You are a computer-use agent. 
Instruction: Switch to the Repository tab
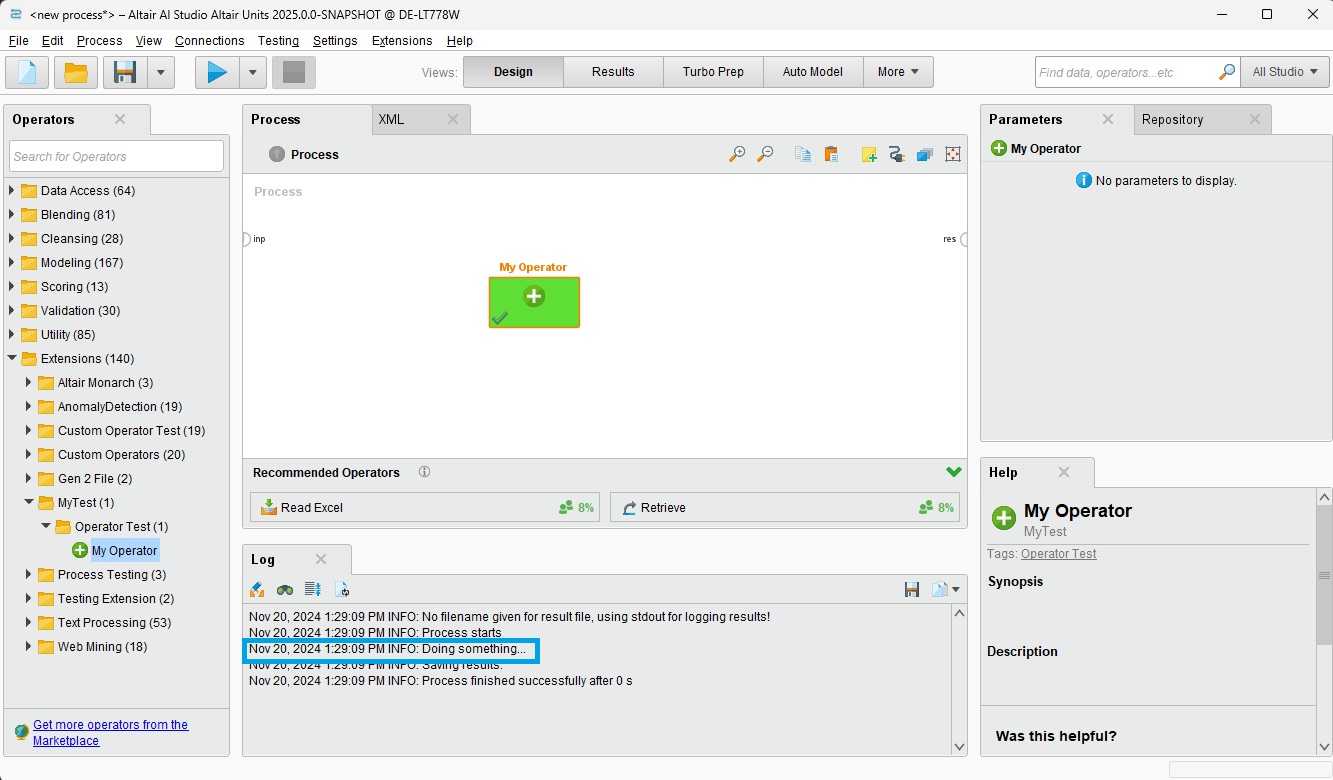[1172, 120]
